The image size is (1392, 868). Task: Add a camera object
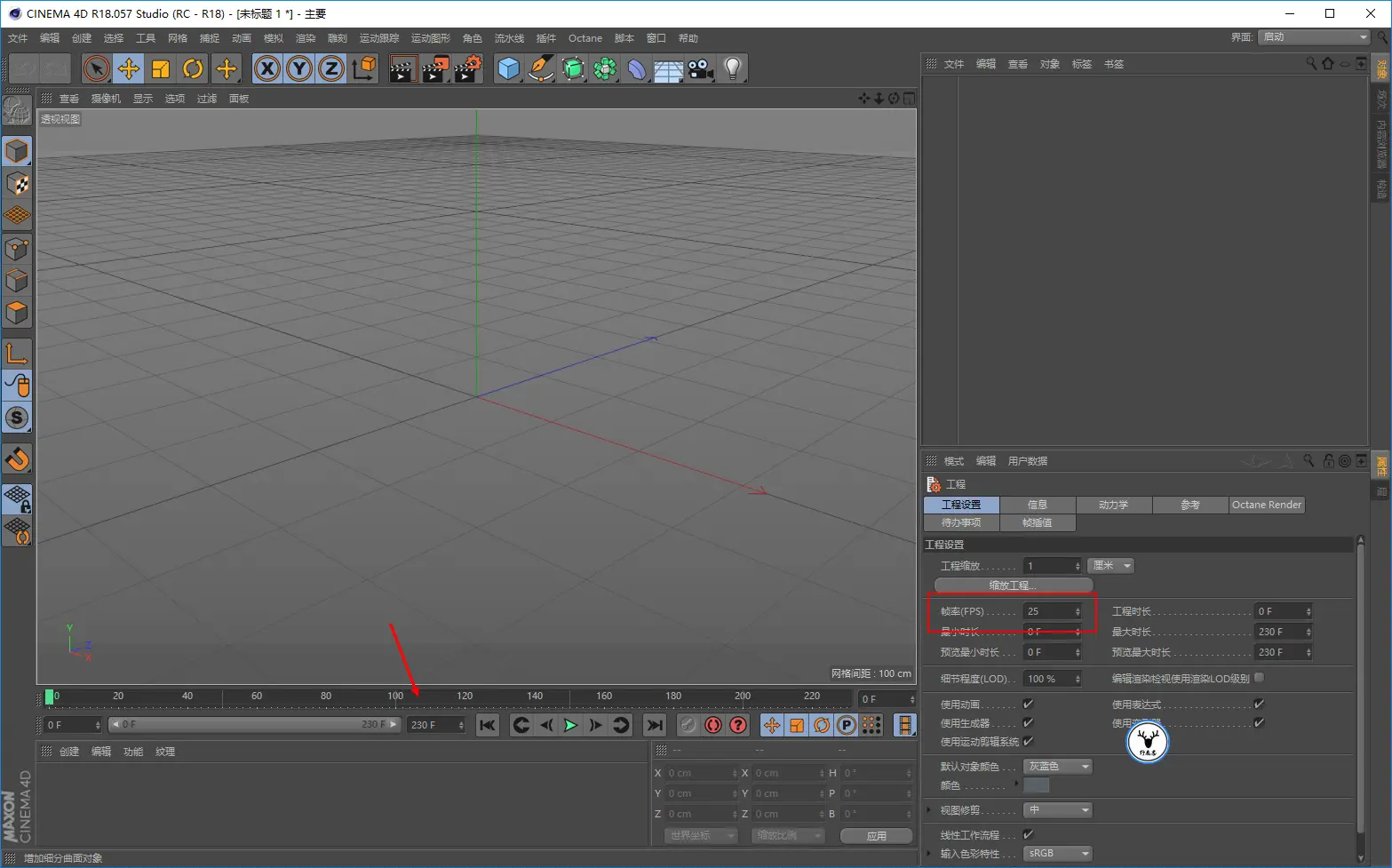coord(701,68)
